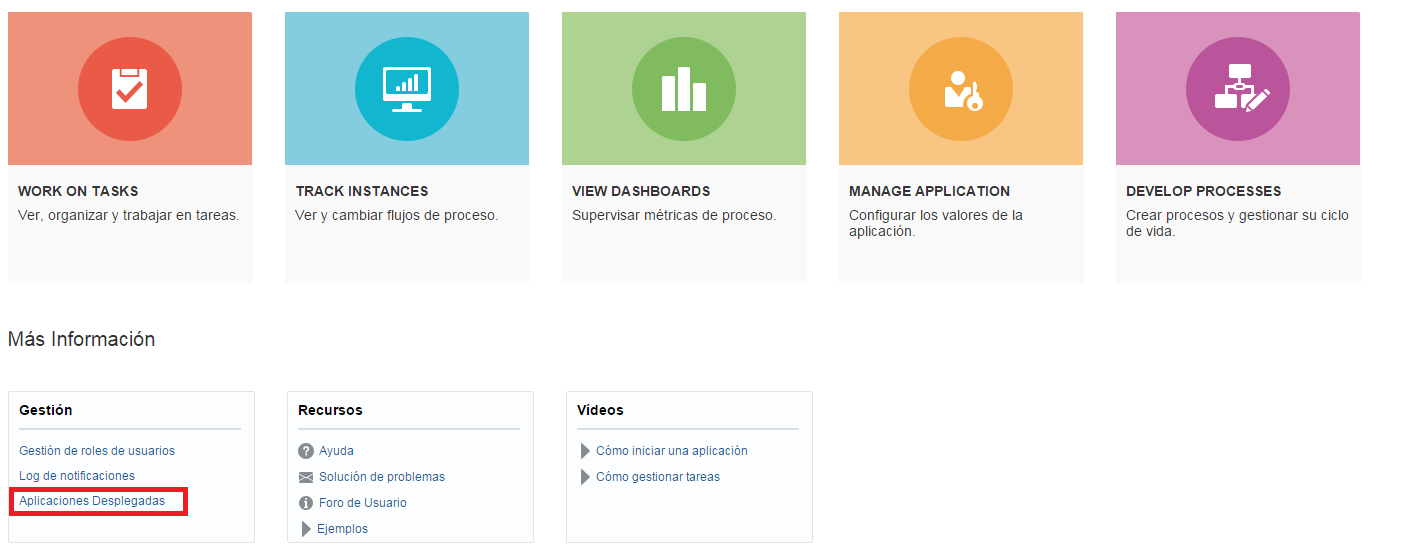The height and width of the screenshot is (554, 1404).
Task: Expand the Cómo iniciar una aplicación video arrow
Action: (x=585, y=451)
